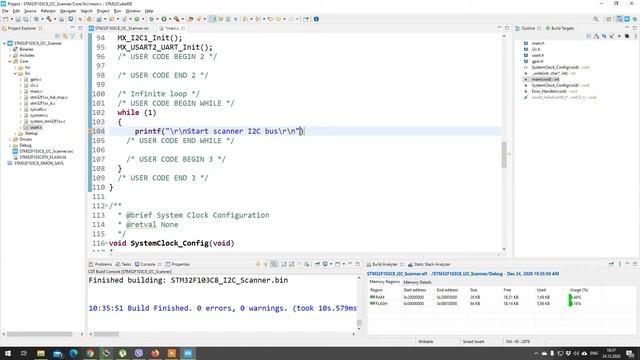
Task: Open Windows Start menu
Action: coord(8,353)
